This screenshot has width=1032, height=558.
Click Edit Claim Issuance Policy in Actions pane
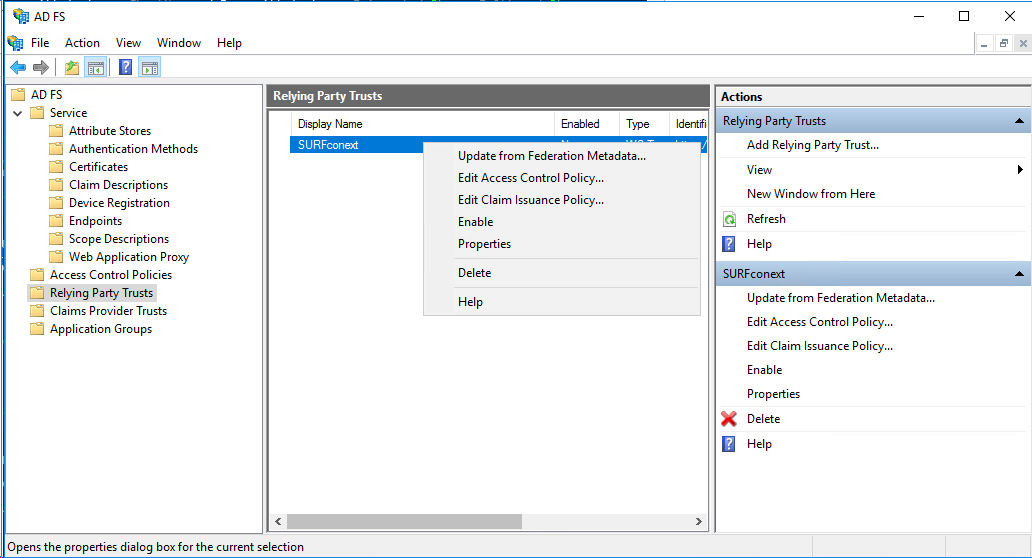pos(819,346)
